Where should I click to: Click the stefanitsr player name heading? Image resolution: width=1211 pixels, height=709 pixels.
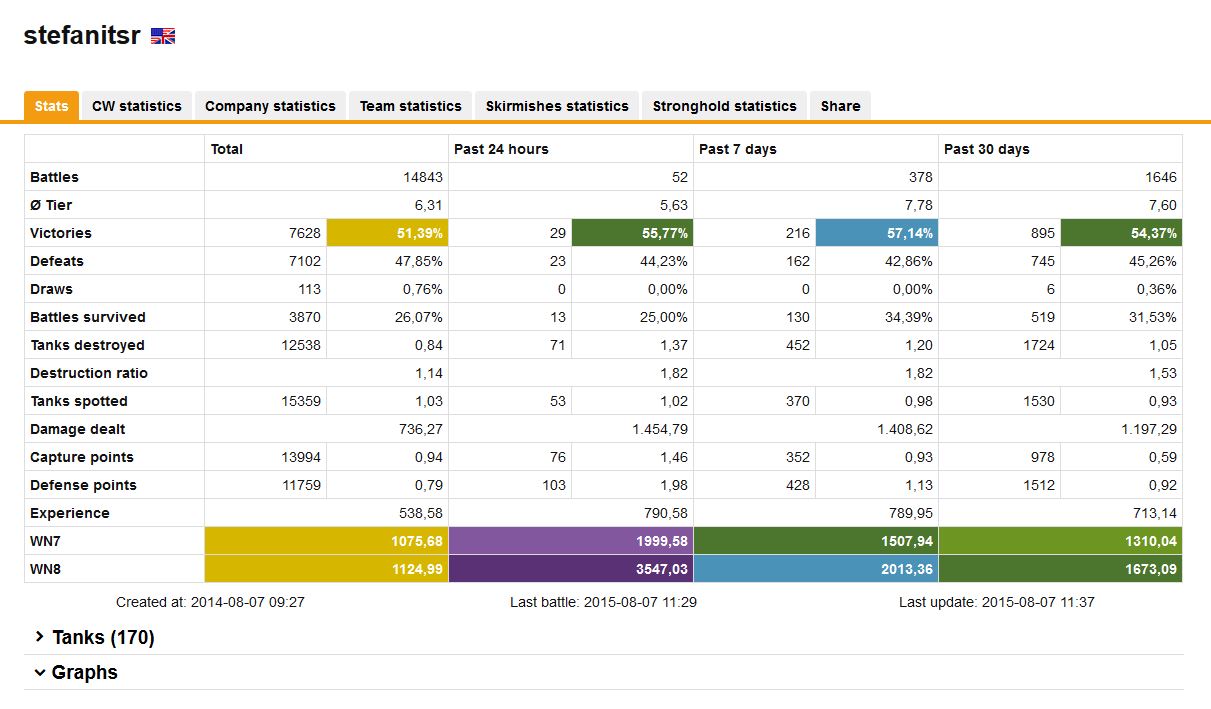click(x=82, y=35)
